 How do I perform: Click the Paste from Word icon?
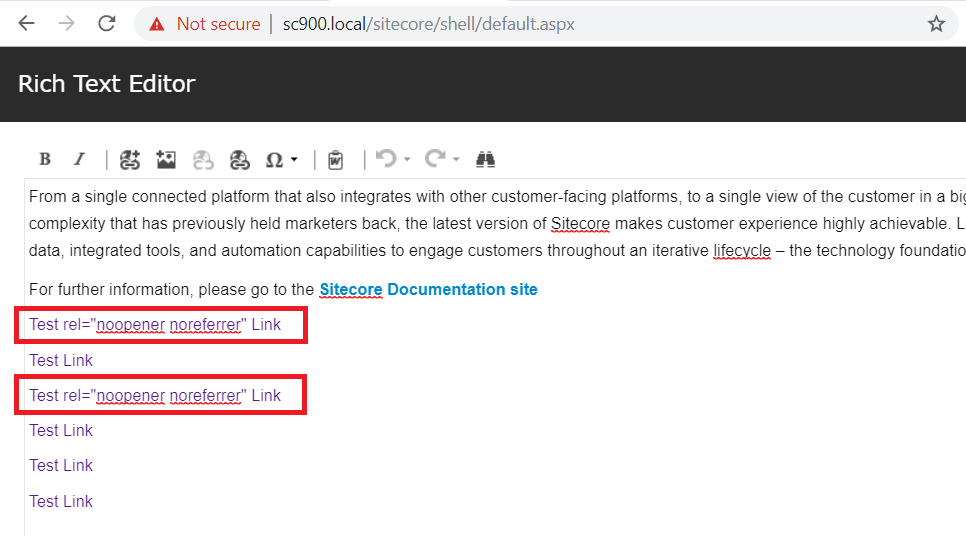(336, 160)
